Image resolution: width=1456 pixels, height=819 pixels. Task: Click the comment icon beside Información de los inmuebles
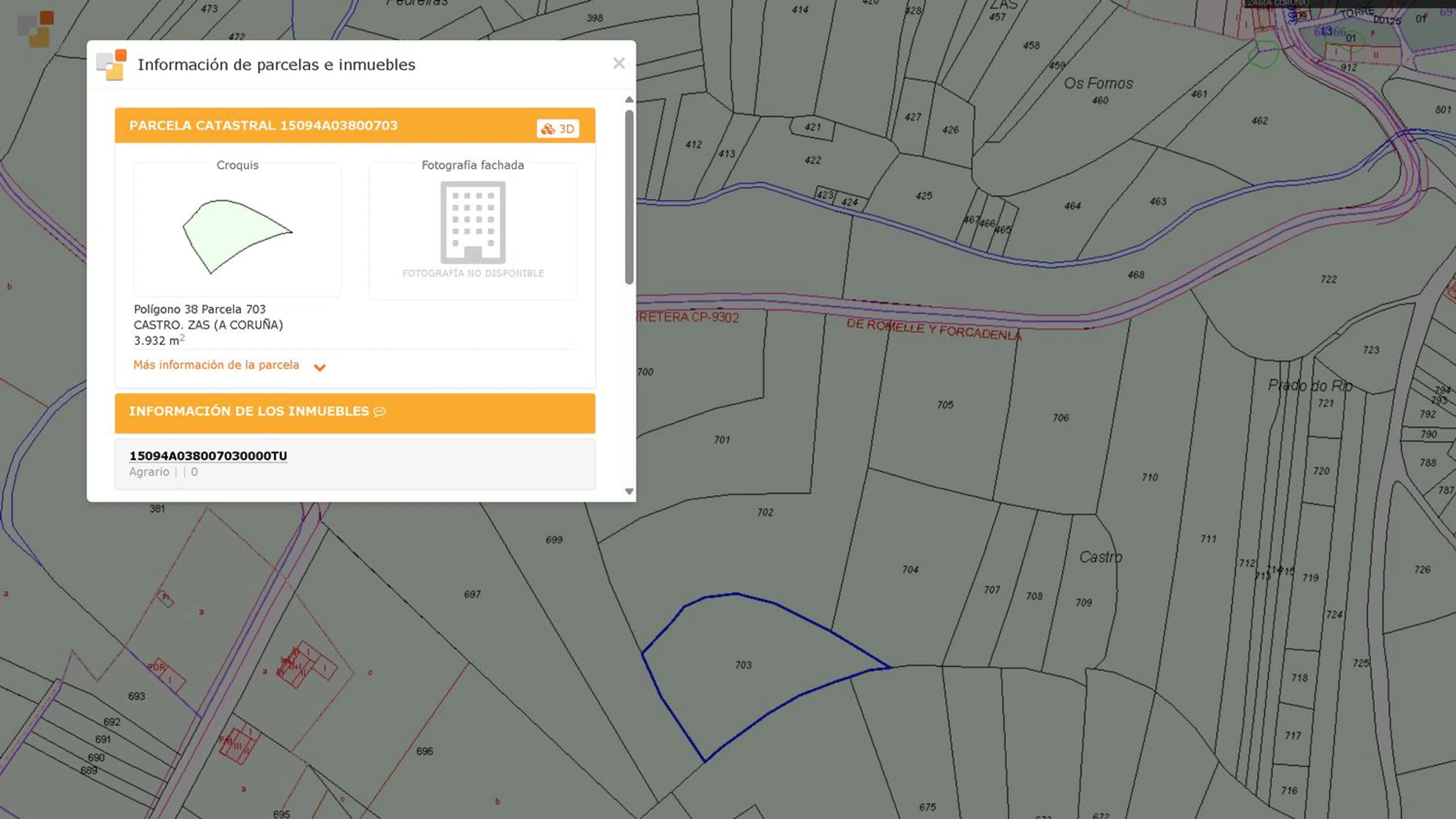tap(380, 412)
